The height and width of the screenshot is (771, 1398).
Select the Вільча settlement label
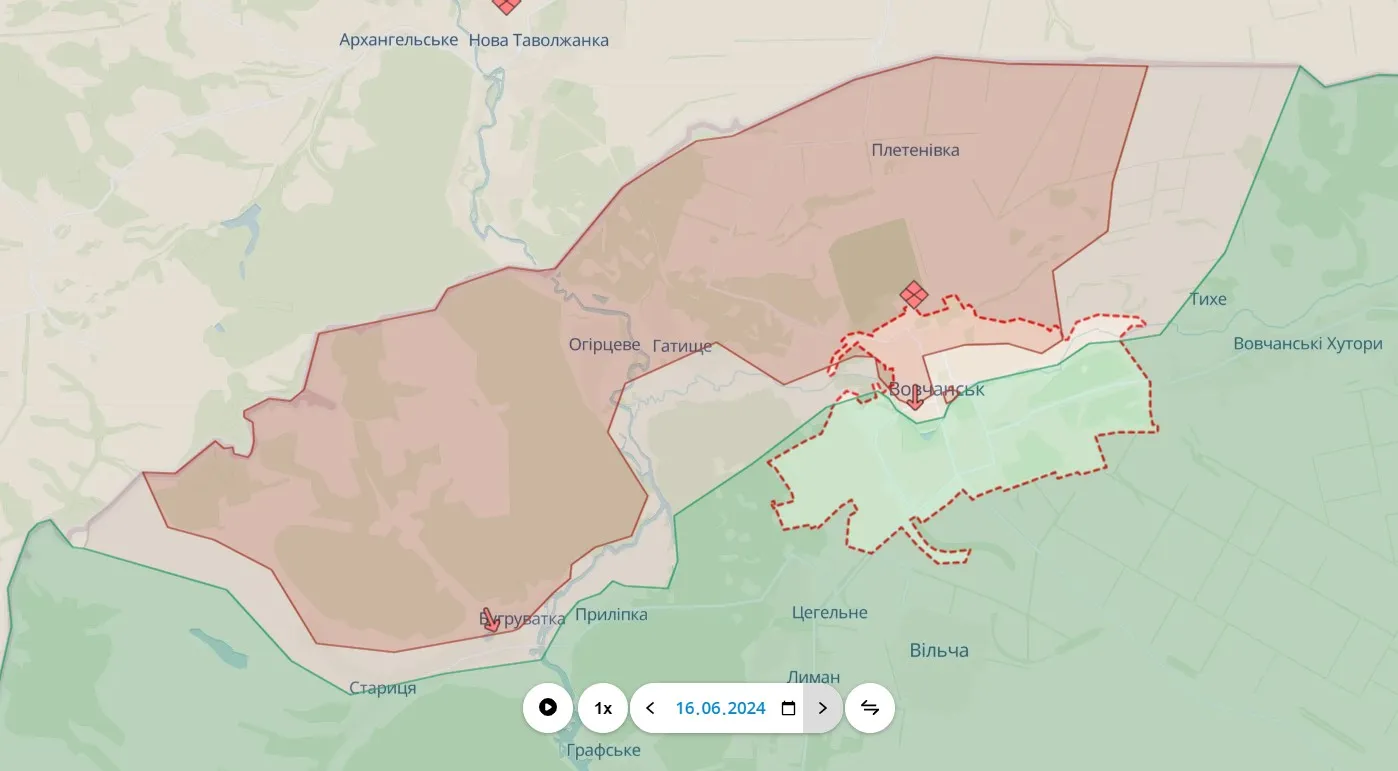(941, 649)
